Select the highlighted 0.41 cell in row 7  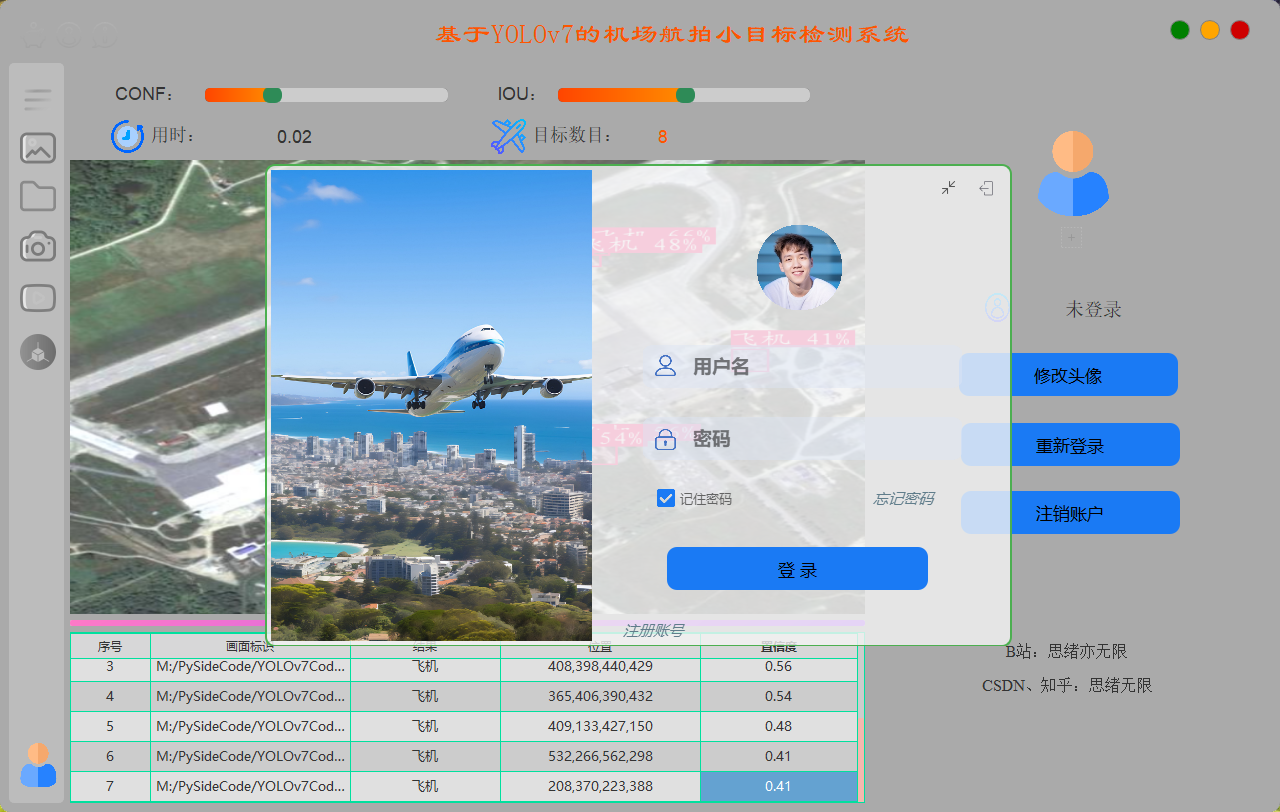[x=778, y=786]
